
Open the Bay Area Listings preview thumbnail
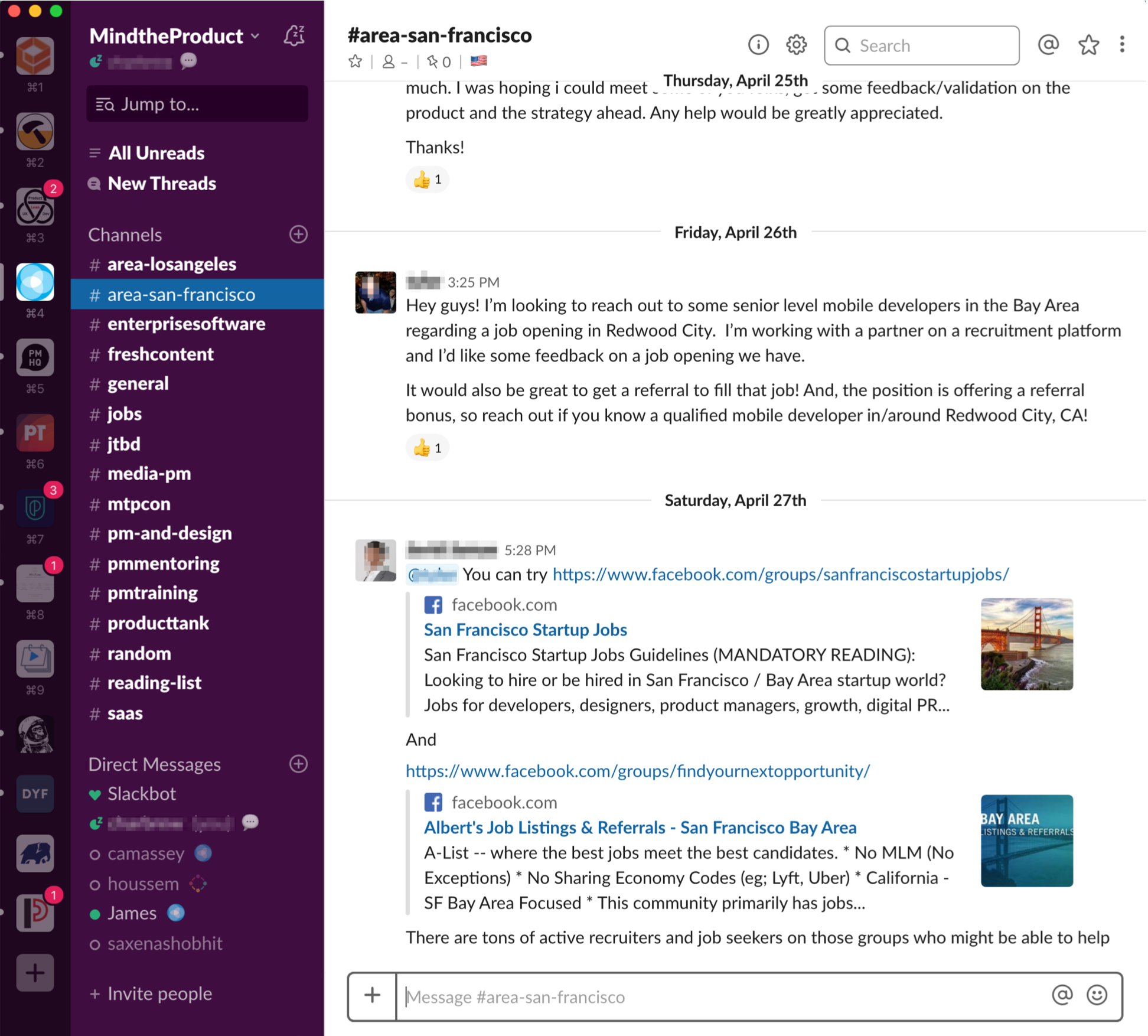(1027, 840)
